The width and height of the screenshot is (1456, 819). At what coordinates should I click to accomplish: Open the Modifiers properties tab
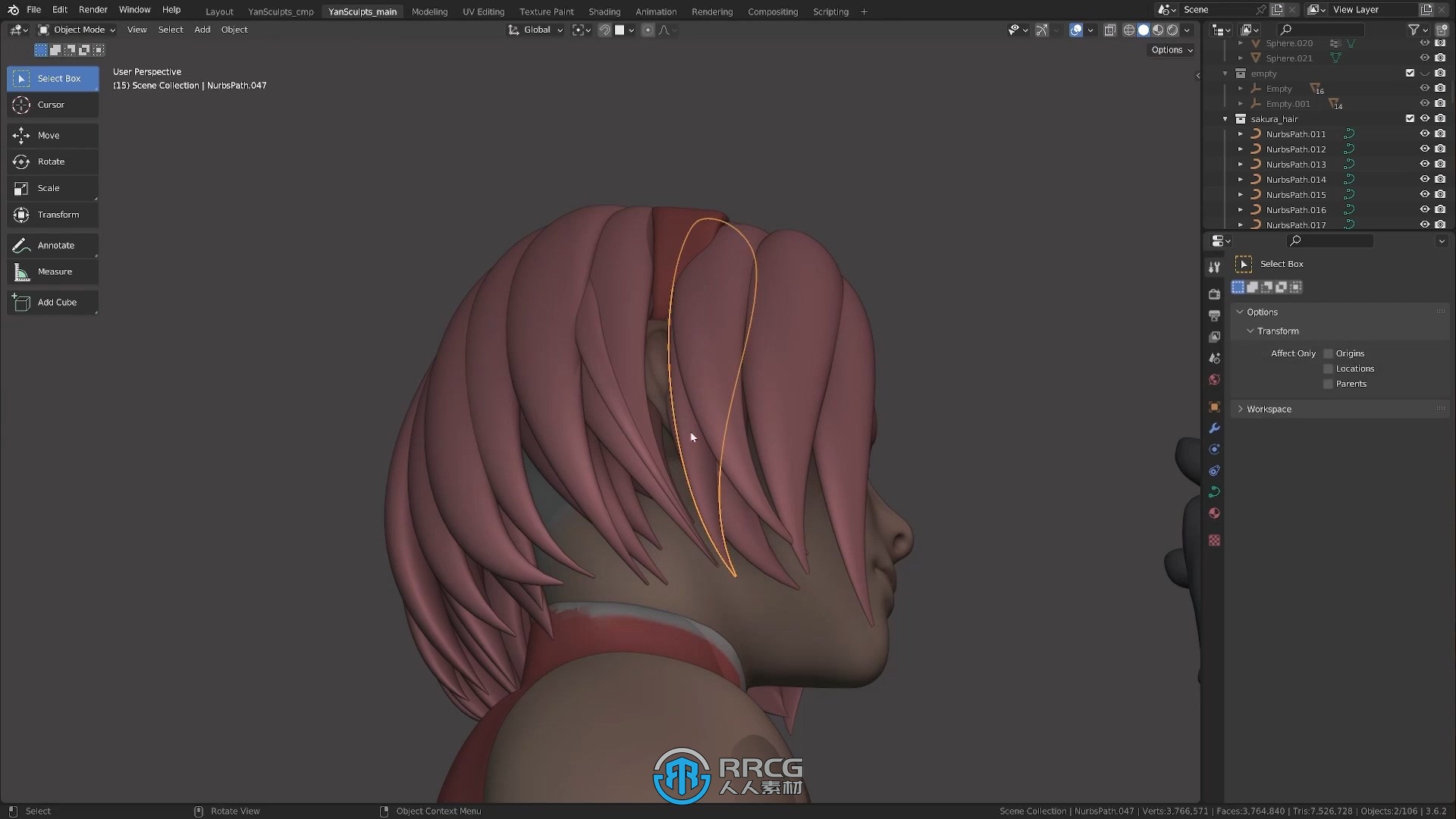pyautogui.click(x=1214, y=428)
